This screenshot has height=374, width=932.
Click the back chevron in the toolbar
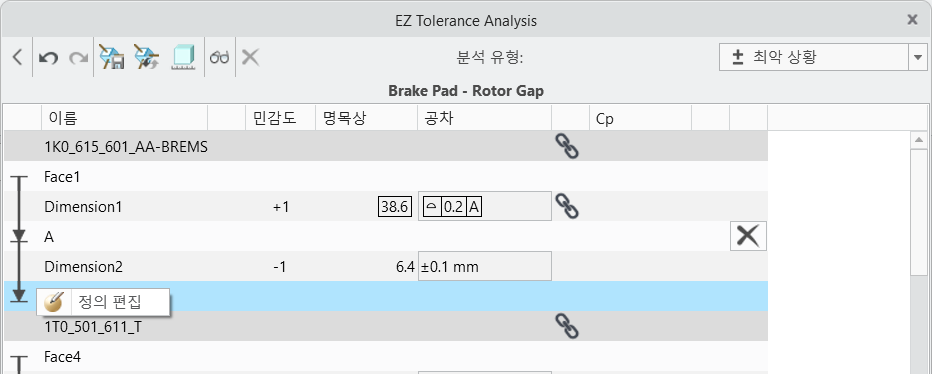coord(17,57)
